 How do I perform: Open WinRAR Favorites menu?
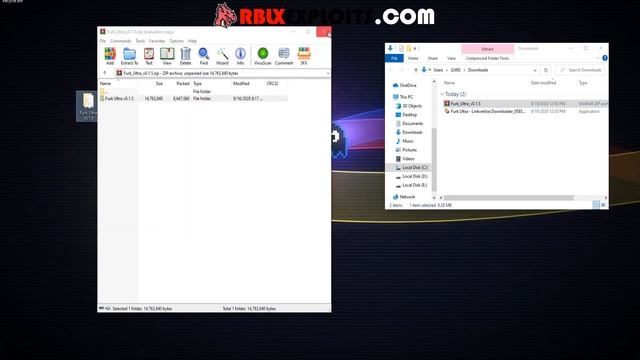pyautogui.click(x=157, y=41)
